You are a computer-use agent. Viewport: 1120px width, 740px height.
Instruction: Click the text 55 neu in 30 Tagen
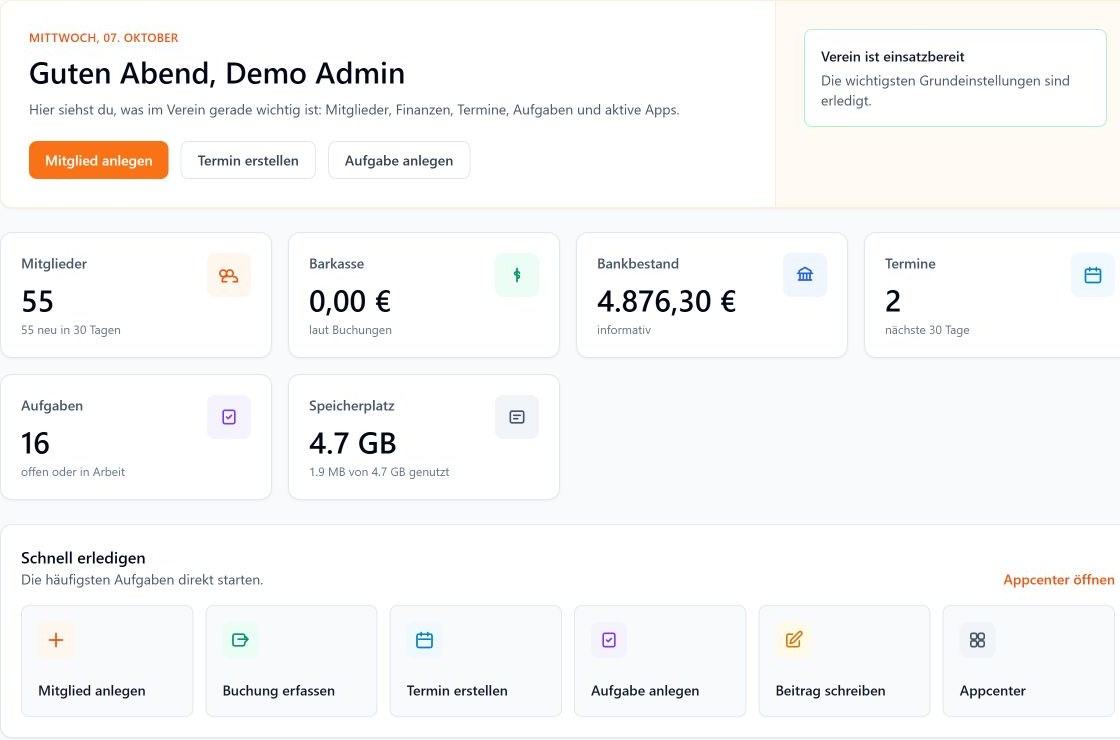71,330
